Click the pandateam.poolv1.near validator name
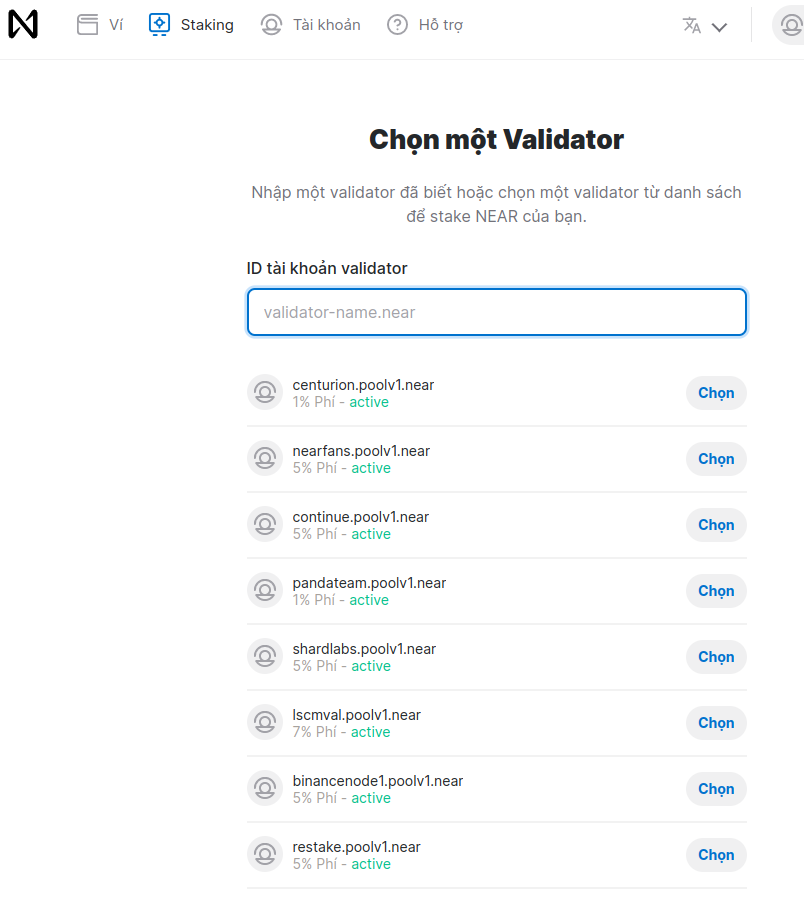 coord(369,583)
